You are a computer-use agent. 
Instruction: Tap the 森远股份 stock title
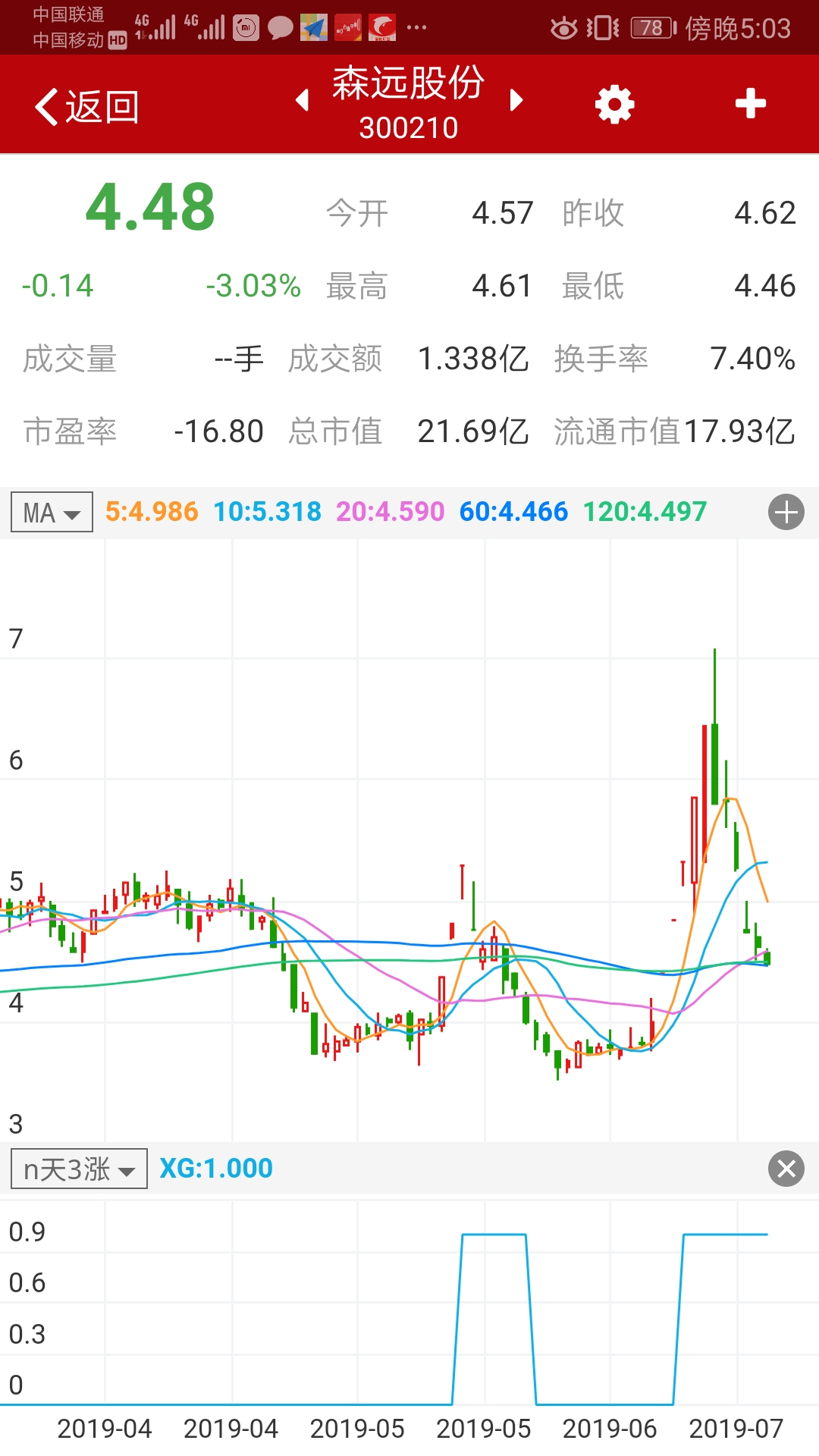pos(409,83)
